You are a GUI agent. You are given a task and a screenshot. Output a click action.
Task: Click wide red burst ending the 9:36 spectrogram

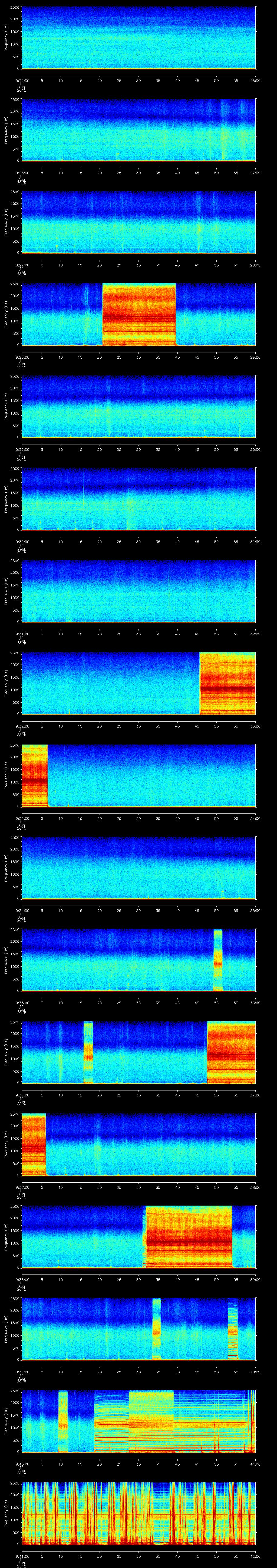tap(231, 1052)
